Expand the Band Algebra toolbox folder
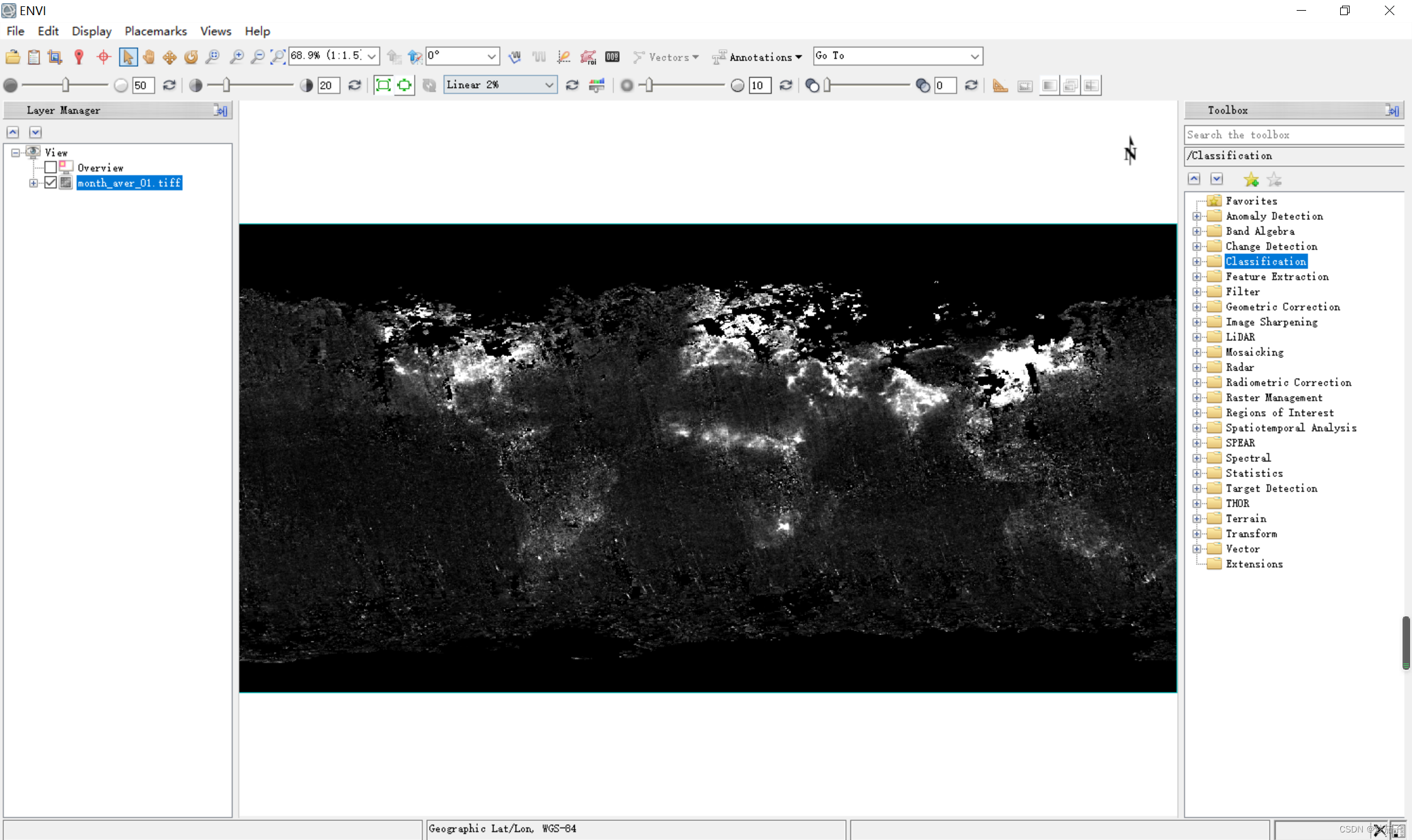 click(x=1196, y=231)
